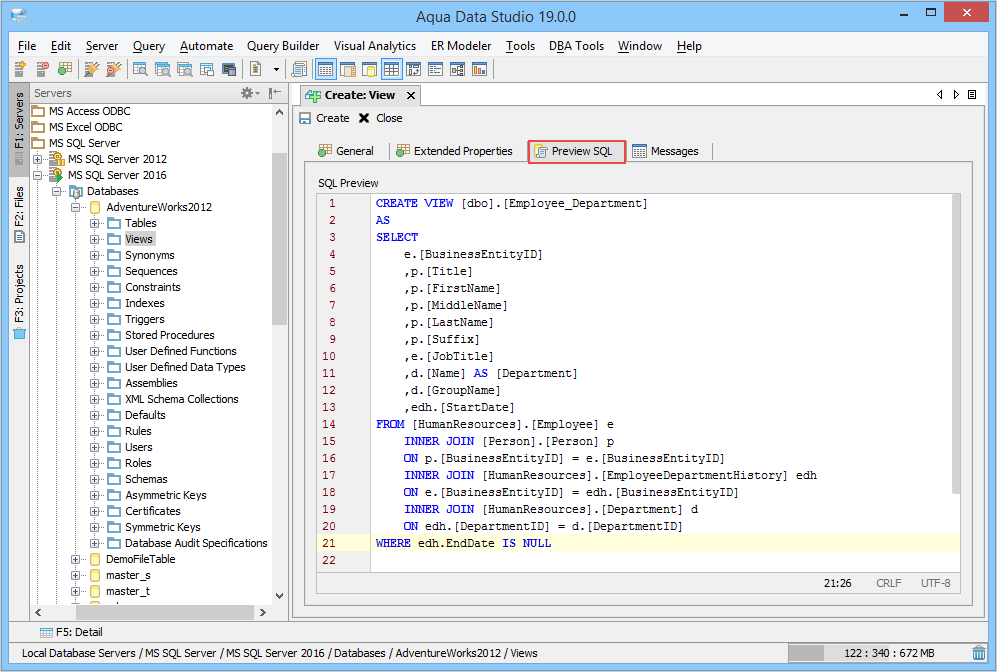This screenshot has width=997, height=672.
Task: Click the Register Server toolbar icon
Action: tap(19, 69)
